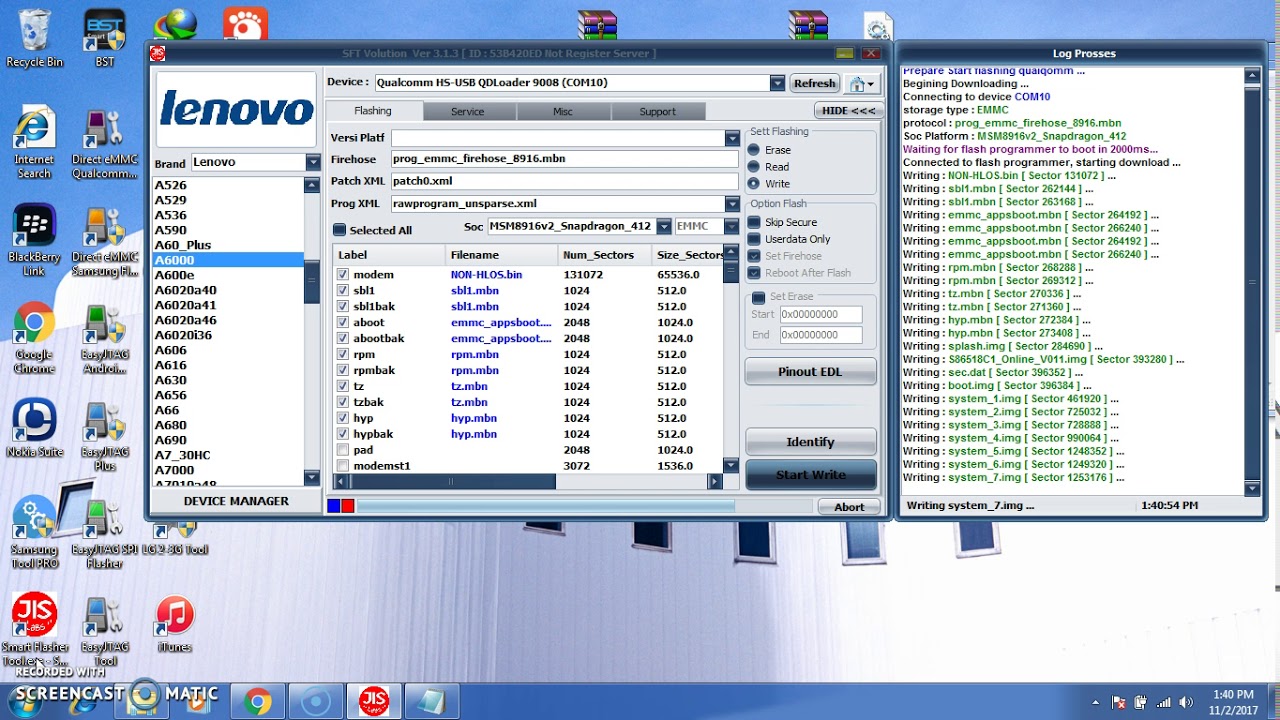Open the Soc platform dropdown

663,227
